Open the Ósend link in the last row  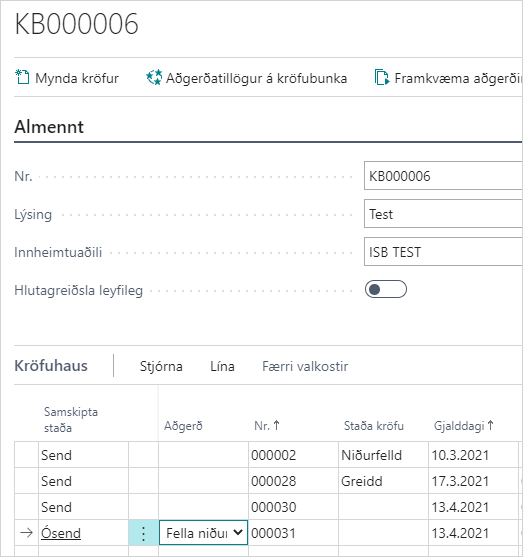[x=61, y=533]
